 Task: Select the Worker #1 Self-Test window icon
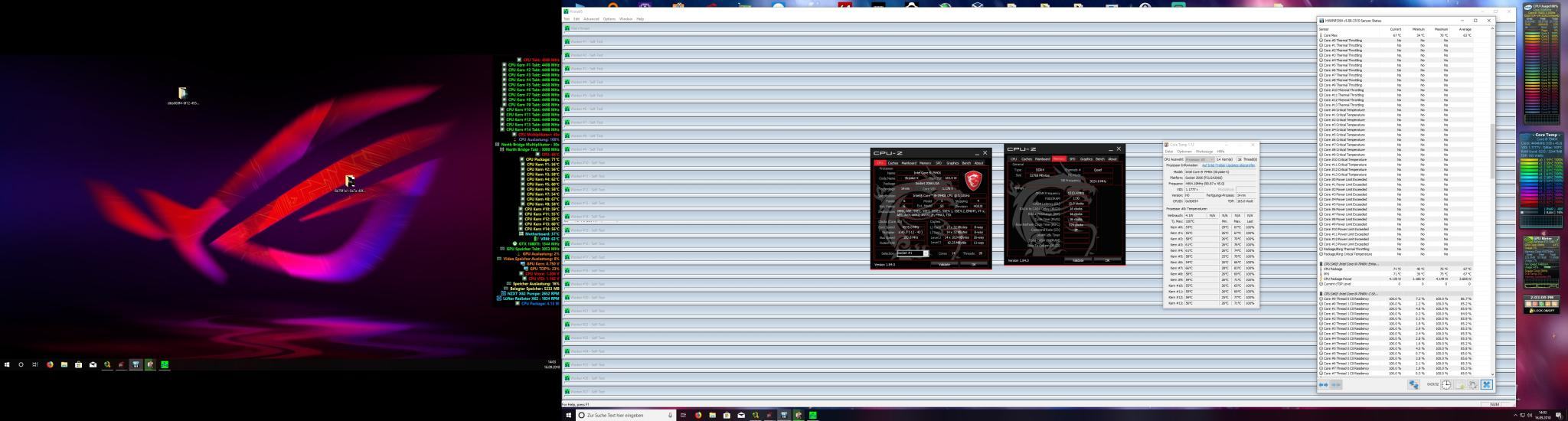coord(567,42)
